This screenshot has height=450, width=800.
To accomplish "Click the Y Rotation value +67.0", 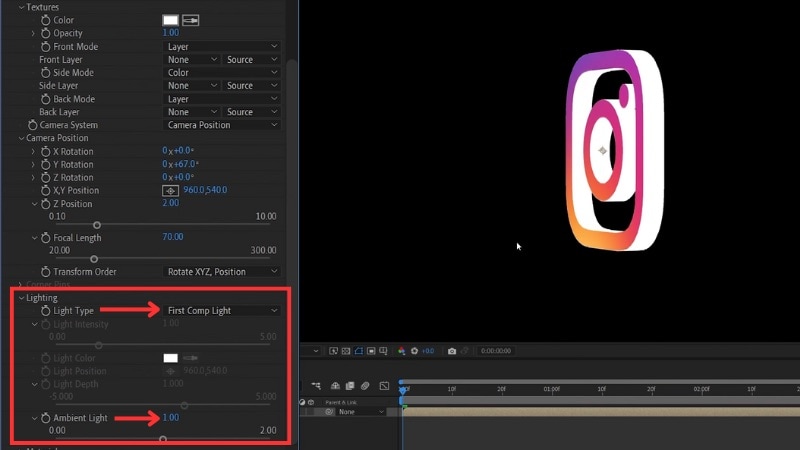I will pyautogui.click(x=186, y=164).
